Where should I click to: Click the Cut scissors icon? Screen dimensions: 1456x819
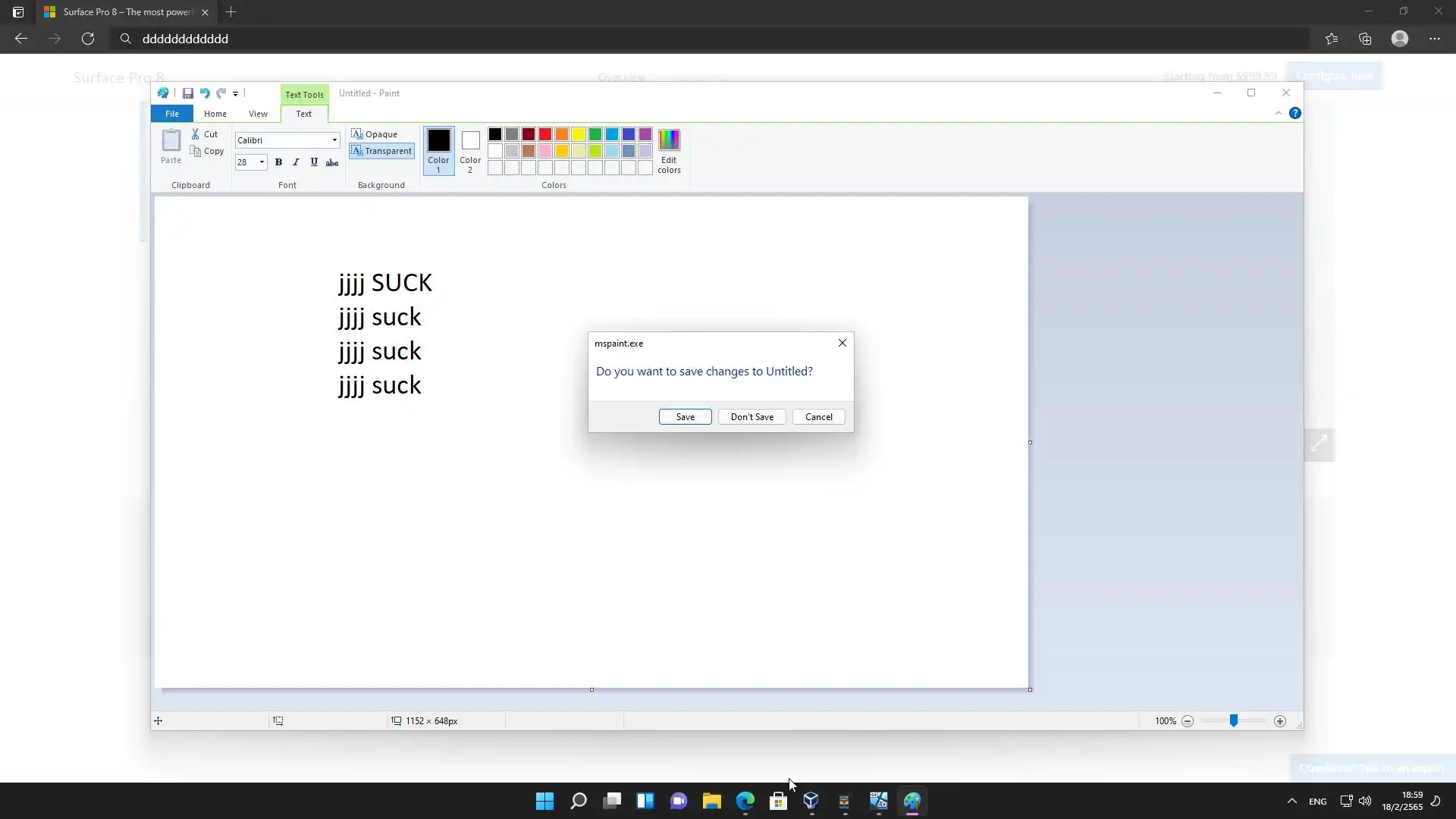point(196,134)
